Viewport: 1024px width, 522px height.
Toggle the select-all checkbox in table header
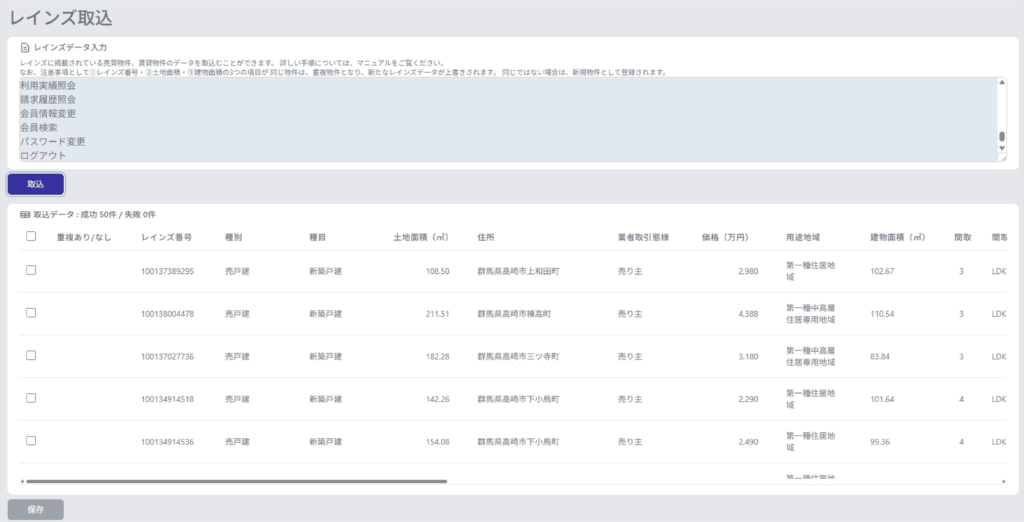click(x=31, y=237)
